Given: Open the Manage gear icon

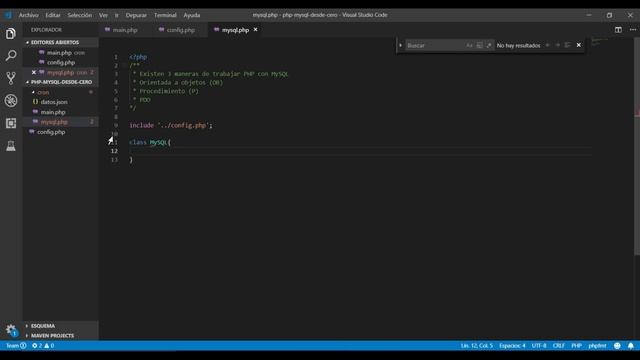Looking at the screenshot, I should 11,330.
